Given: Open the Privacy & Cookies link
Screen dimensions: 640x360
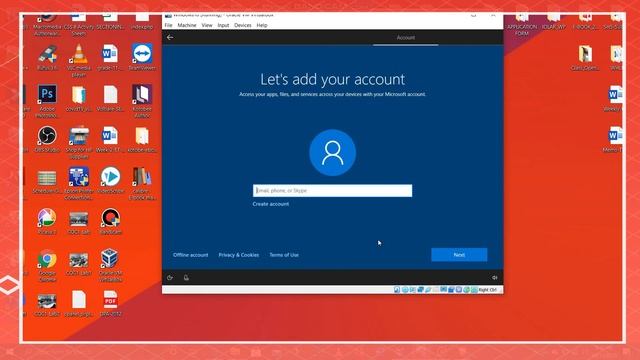Looking at the screenshot, I should 239,255.
